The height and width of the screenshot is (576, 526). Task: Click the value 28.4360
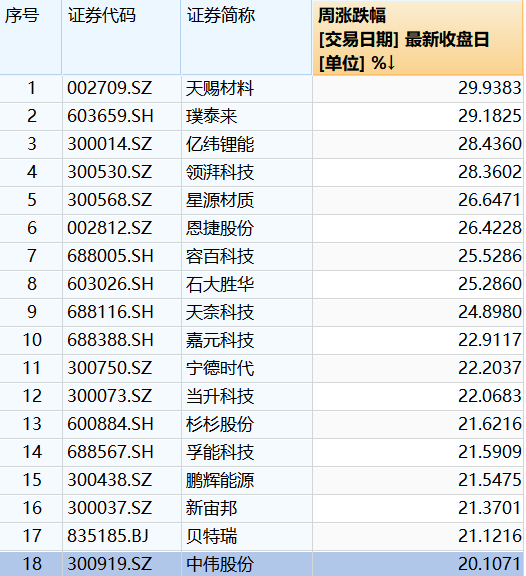pos(490,144)
